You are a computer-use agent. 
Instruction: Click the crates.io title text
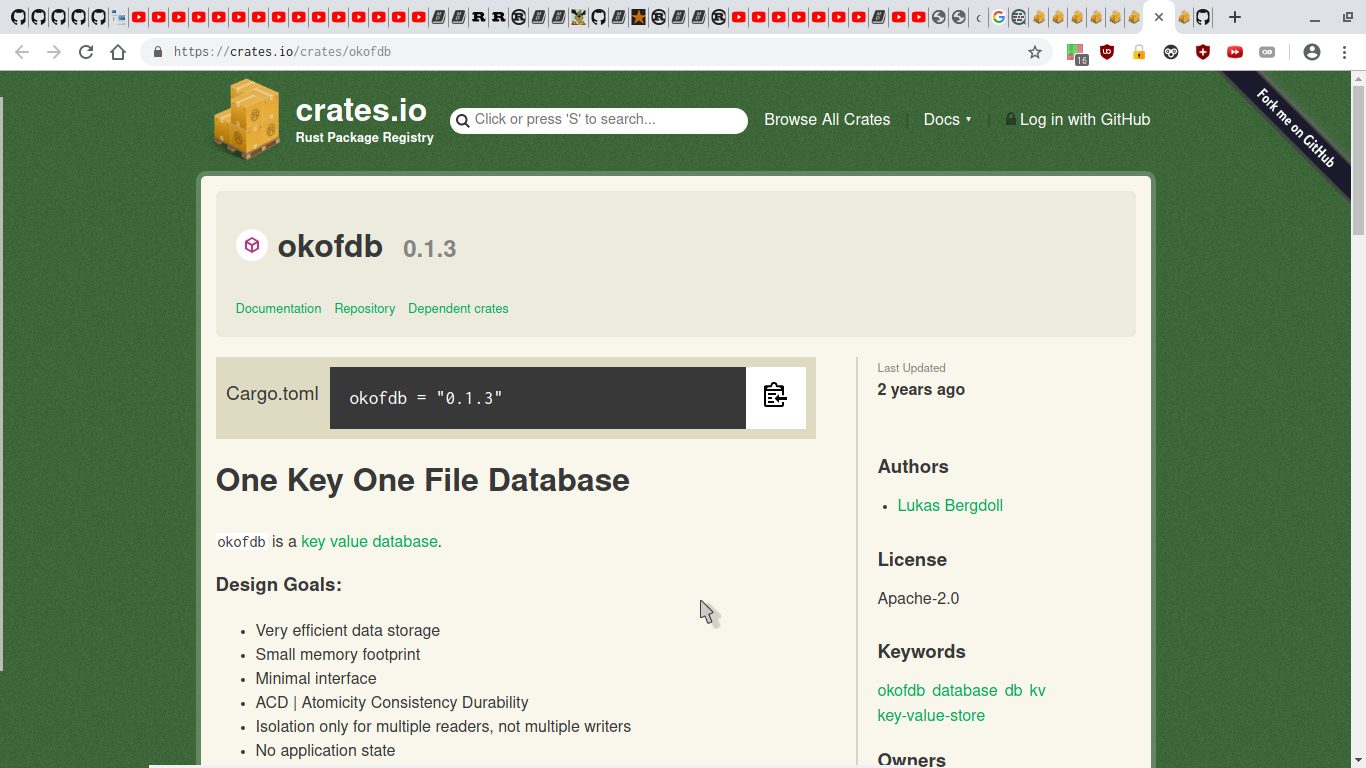[x=361, y=110]
